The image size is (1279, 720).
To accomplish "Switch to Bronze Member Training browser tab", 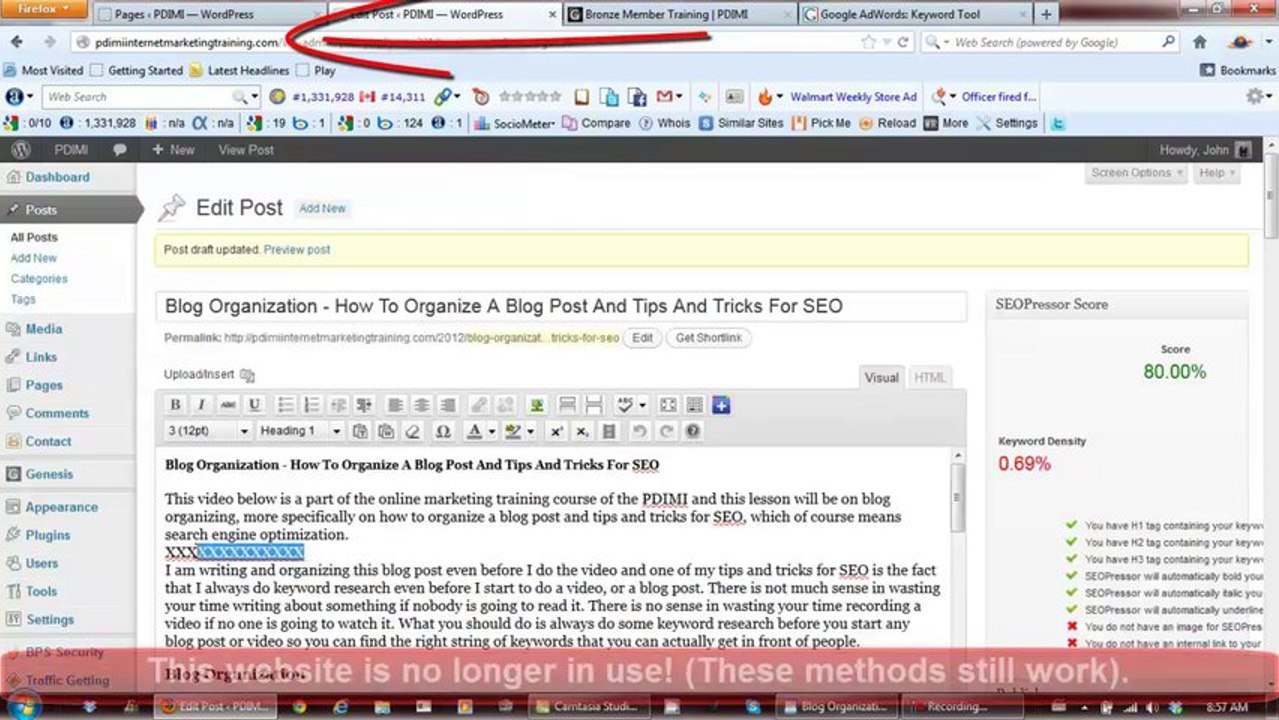I will pos(680,14).
